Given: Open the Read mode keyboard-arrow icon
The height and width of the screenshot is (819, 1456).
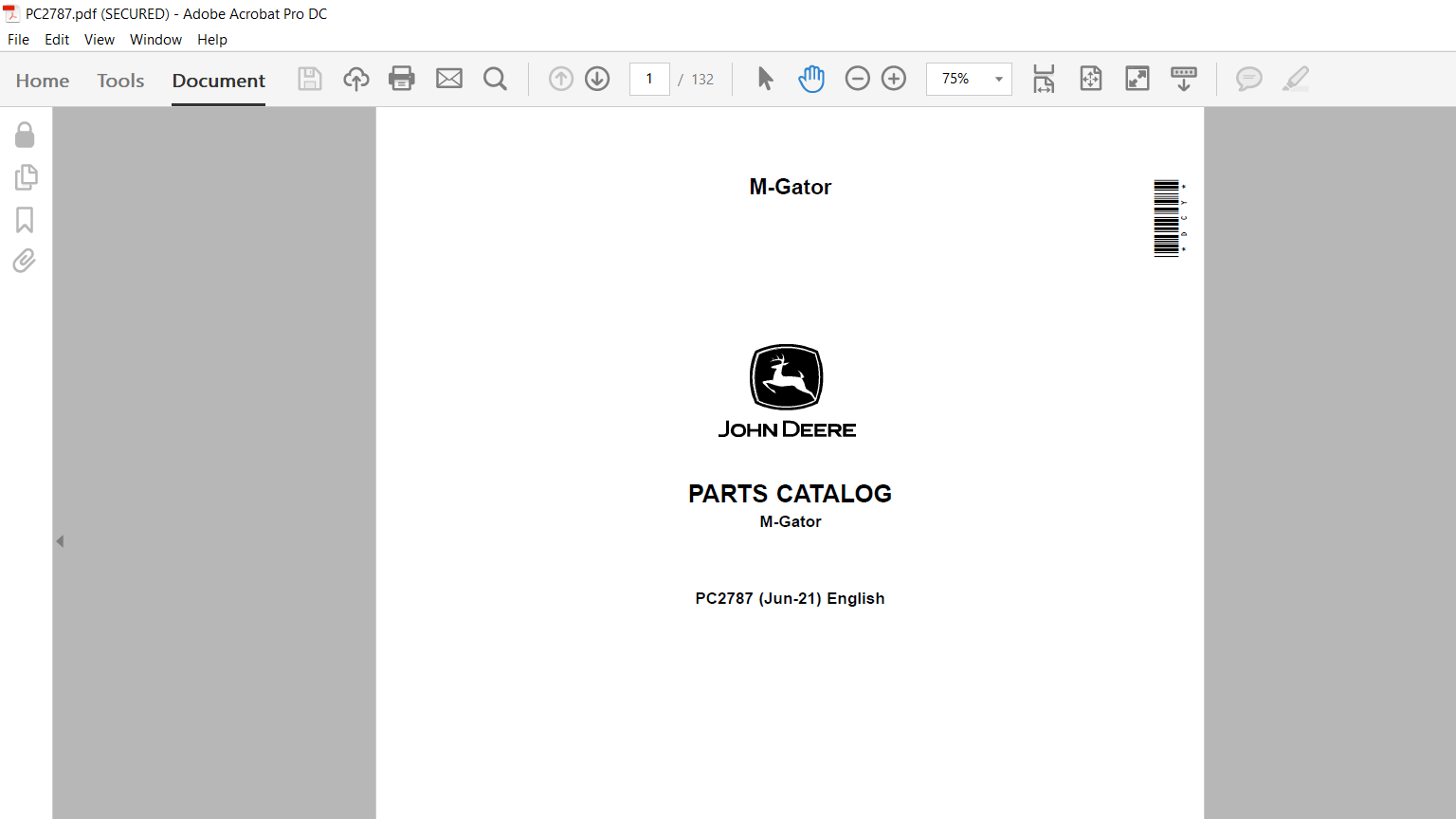Looking at the screenshot, I should (1184, 79).
